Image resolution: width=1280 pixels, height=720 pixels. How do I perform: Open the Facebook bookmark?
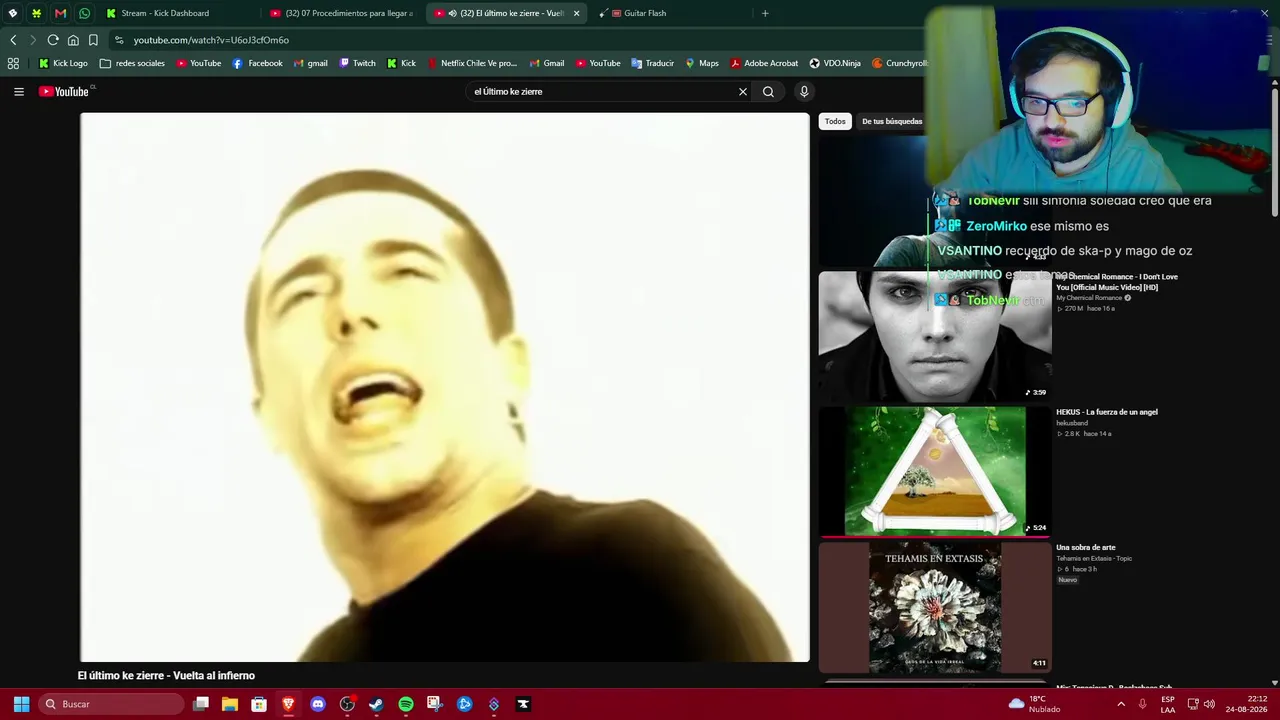257,63
